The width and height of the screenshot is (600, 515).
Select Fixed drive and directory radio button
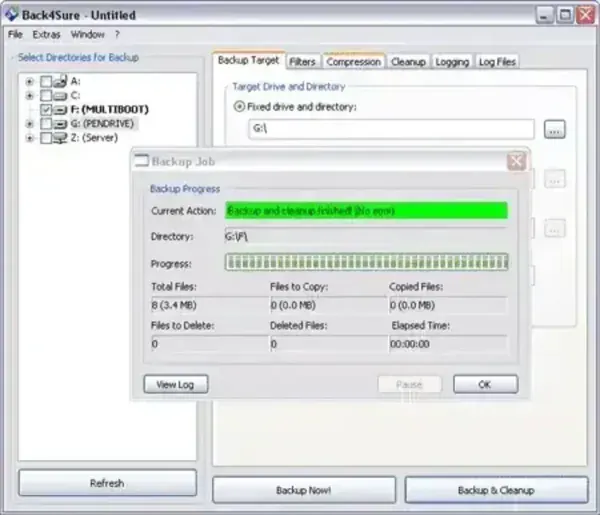click(239, 106)
